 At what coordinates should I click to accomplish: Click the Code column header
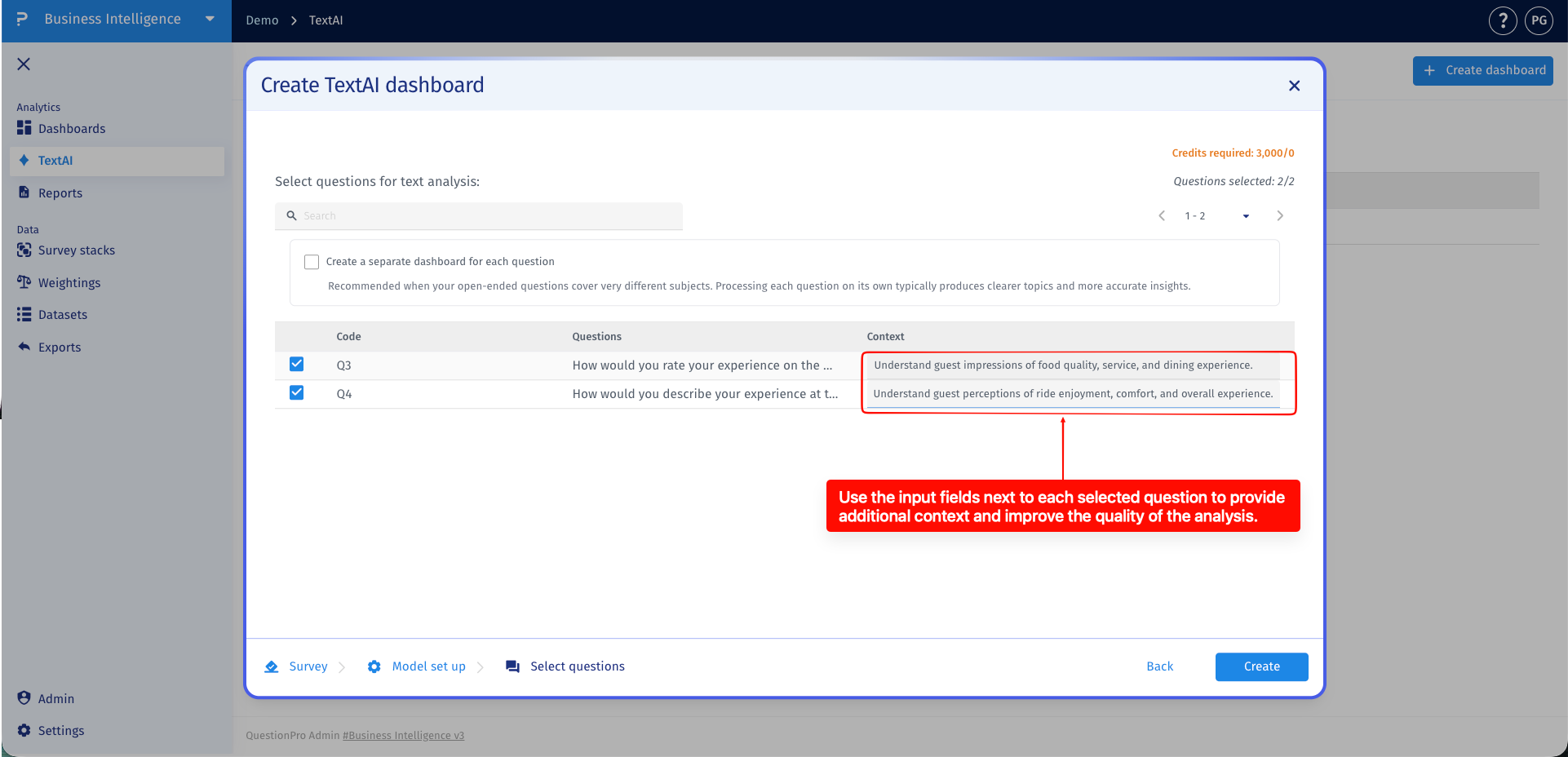[348, 337]
